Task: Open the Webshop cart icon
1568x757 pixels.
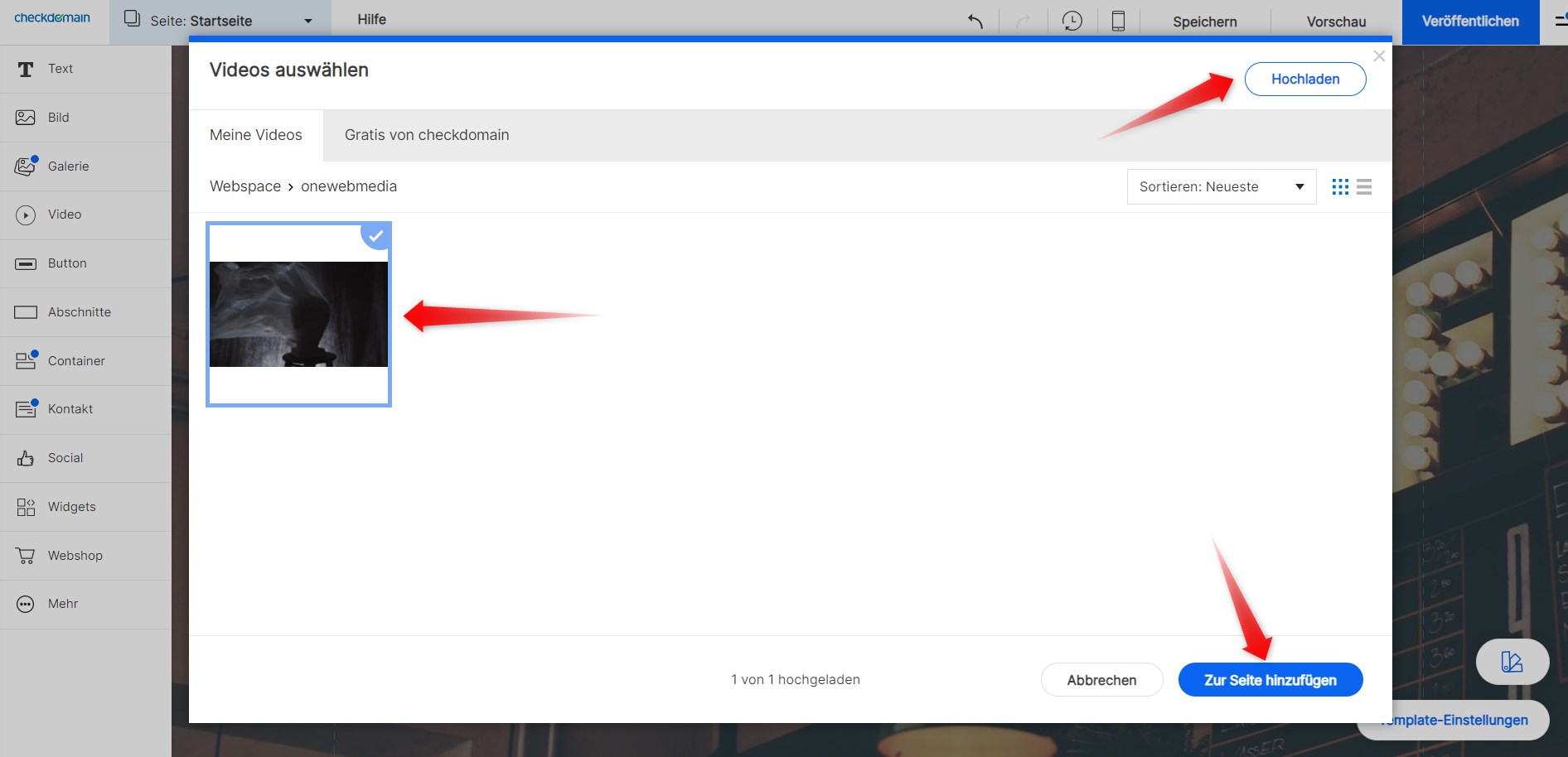Action: pyautogui.click(x=26, y=556)
